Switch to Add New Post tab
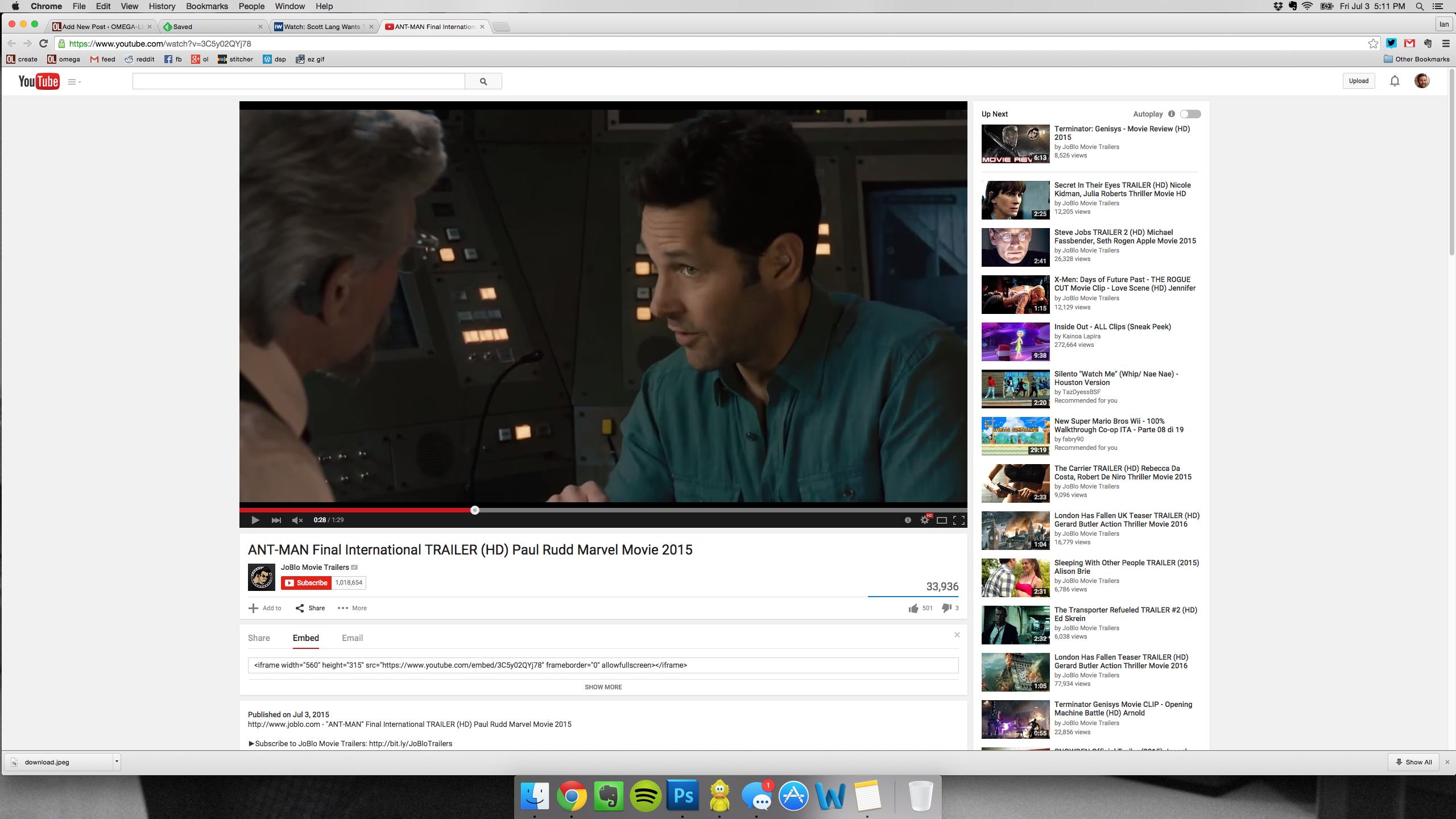Screen dimensions: 1456x819 [x=101, y=27]
